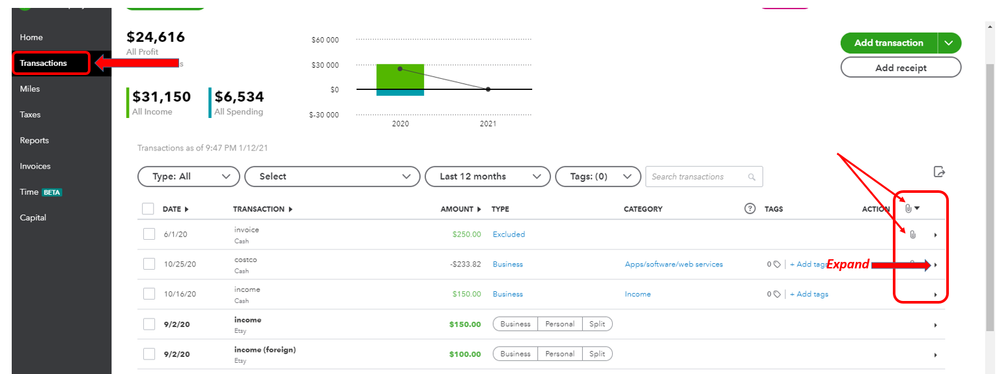Expand the 10/25/20 costco row
This screenshot has height=374, width=999.
point(935,265)
